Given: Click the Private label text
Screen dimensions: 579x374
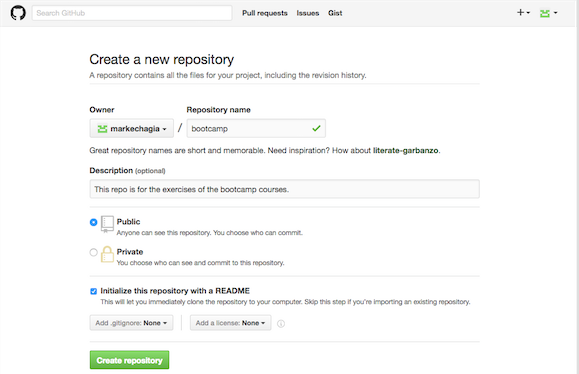Looking at the screenshot, I should click(130, 252).
